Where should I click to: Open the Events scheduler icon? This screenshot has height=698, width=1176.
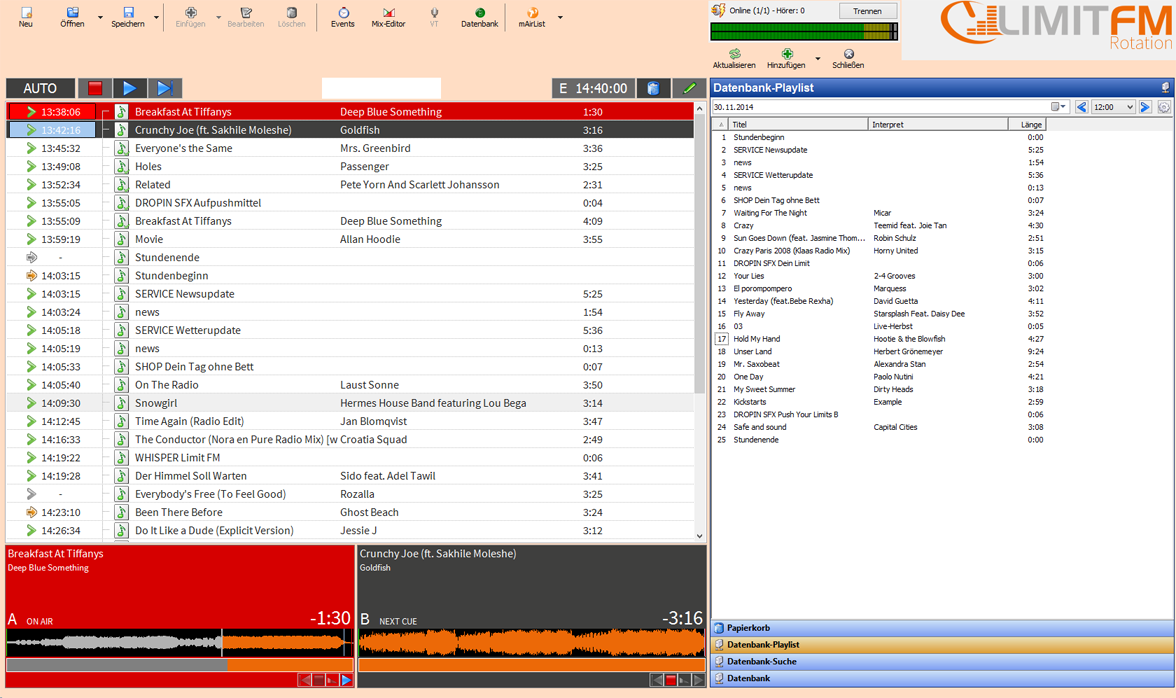342,15
